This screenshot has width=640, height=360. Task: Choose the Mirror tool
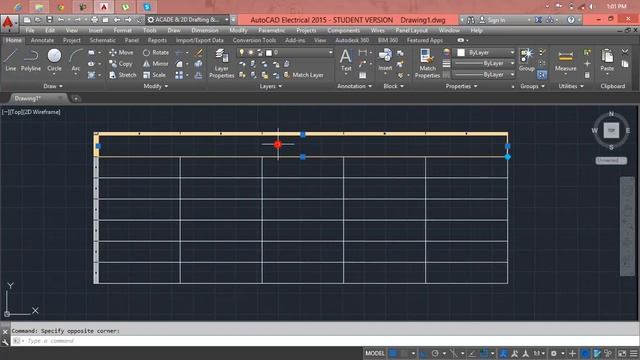156,64
